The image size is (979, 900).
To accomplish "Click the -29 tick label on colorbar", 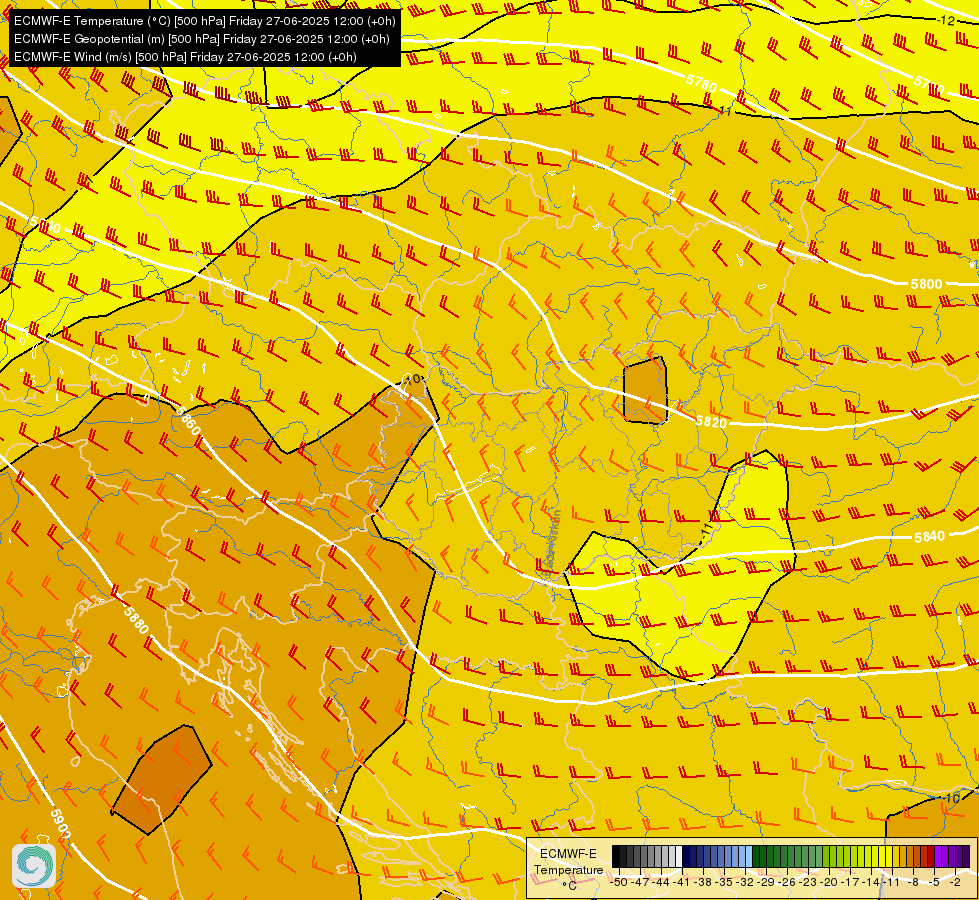I will tap(767, 882).
